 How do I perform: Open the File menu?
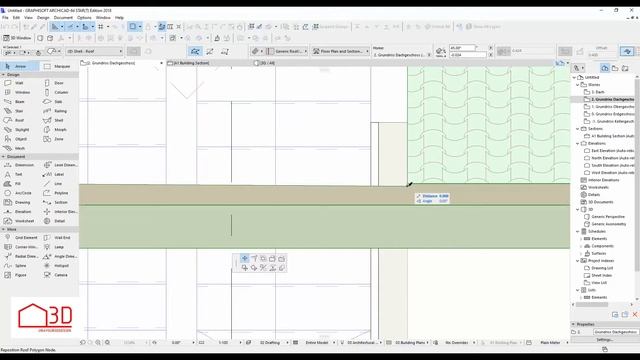pyautogui.click(x=5, y=18)
